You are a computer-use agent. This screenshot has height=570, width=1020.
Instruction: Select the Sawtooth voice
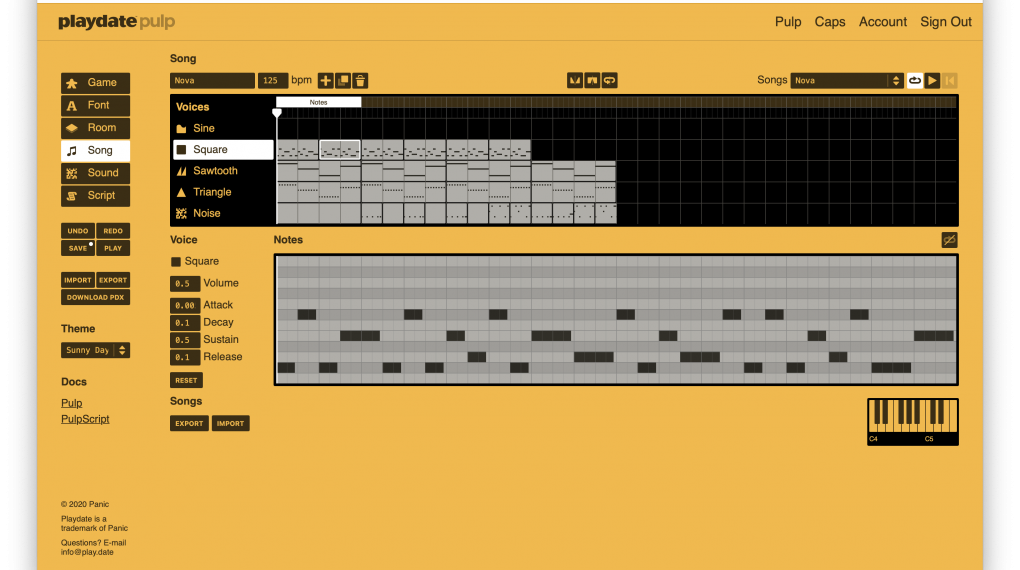coord(215,171)
